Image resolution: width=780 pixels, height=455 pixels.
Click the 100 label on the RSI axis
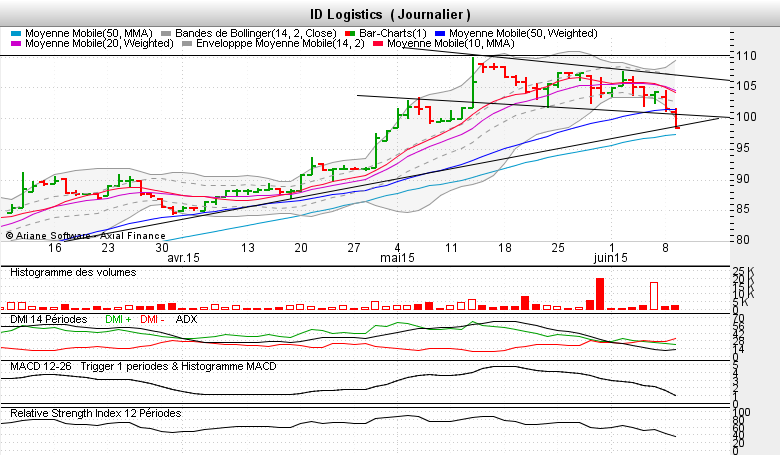point(741,412)
